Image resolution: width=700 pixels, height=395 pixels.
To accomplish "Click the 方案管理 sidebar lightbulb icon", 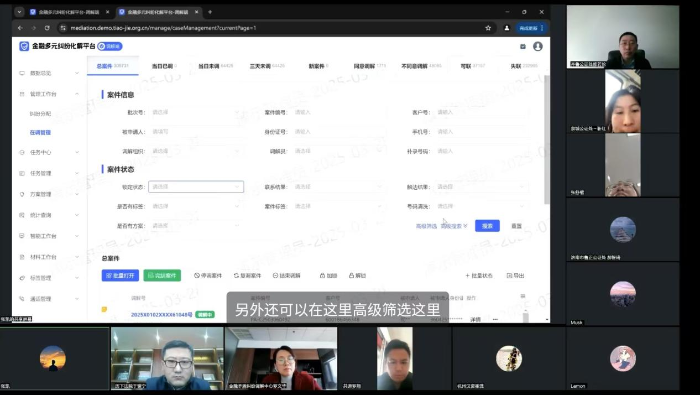I will pyautogui.click(x=22, y=194).
